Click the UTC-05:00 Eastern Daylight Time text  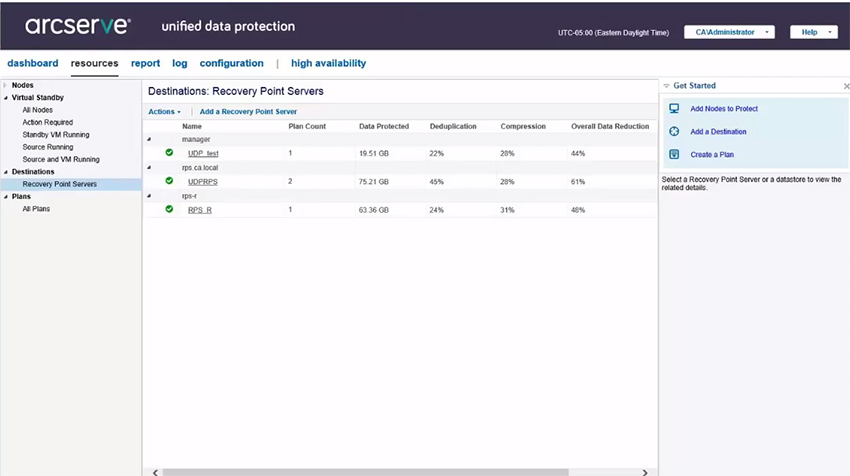click(x=613, y=33)
